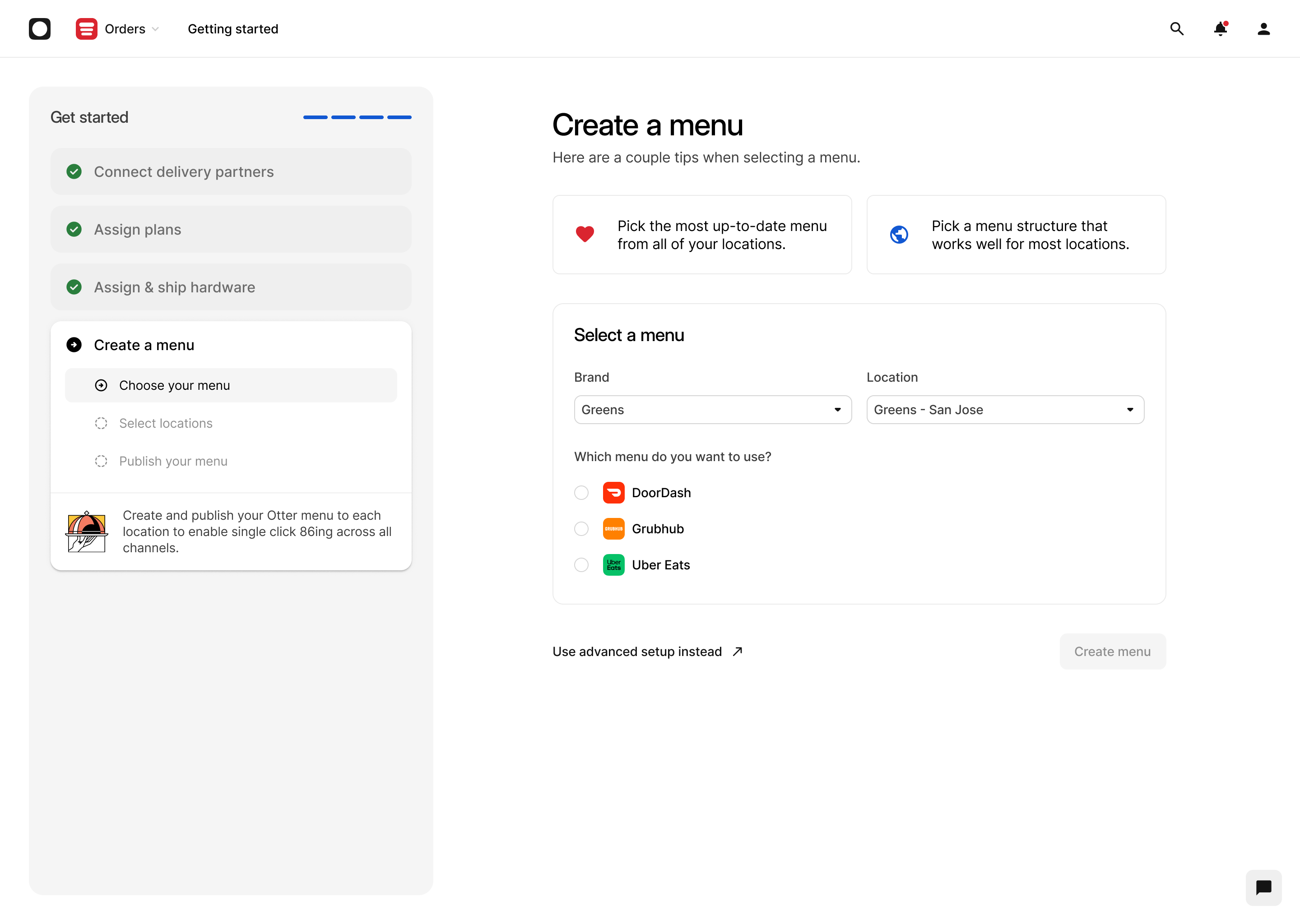The height and width of the screenshot is (924, 1300).
Task: Click the DoorDash logo icon
Action: pos(613,493)
